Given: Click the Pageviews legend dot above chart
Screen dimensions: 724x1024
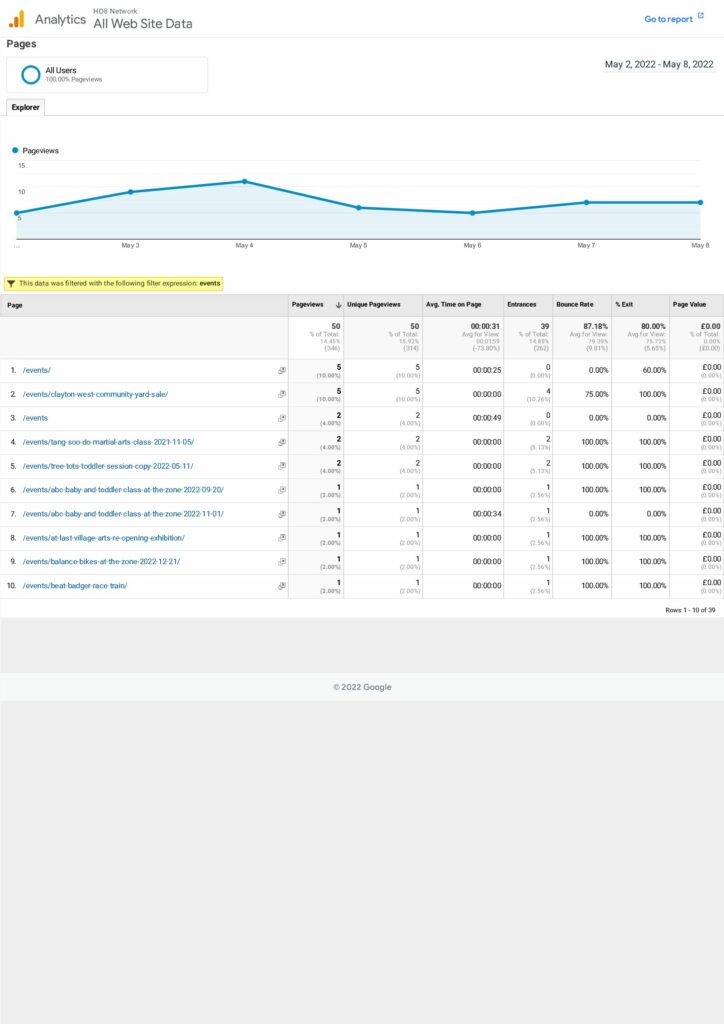Looking at the screenshot, I should coord(15,150).
